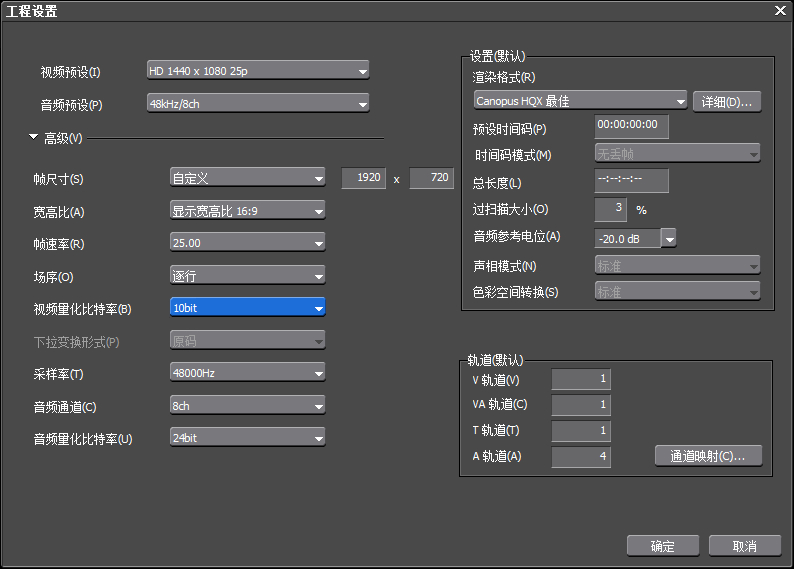Click the 详细(D)... button

727,102
